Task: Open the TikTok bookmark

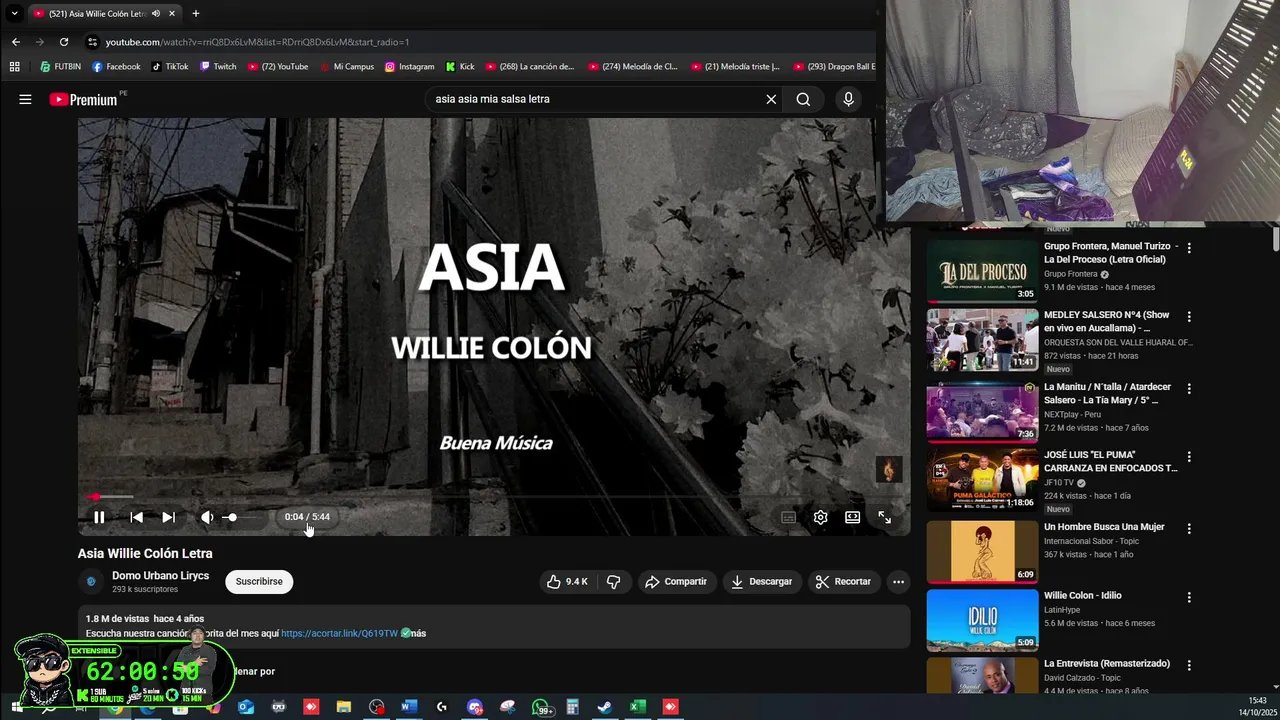Action: tap(170, 67)
